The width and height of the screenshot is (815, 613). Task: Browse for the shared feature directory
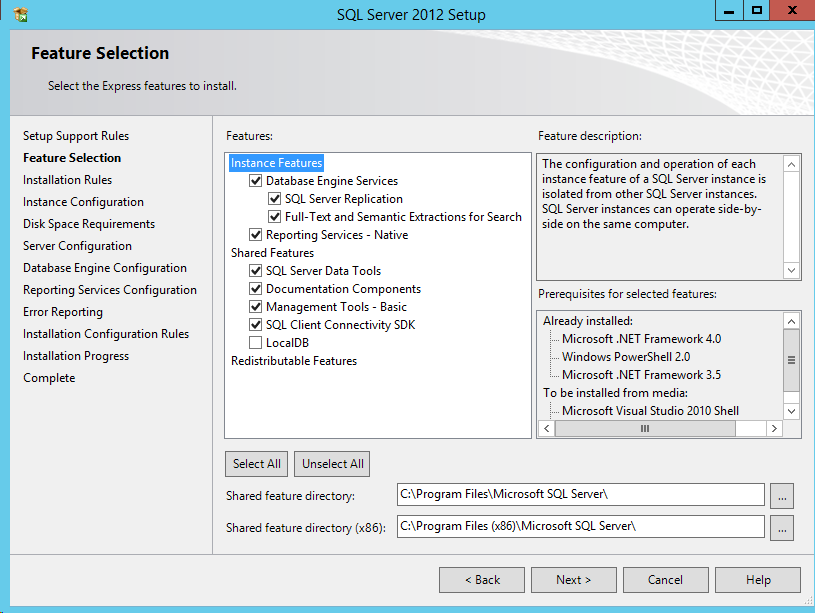[x=782, y=495]
